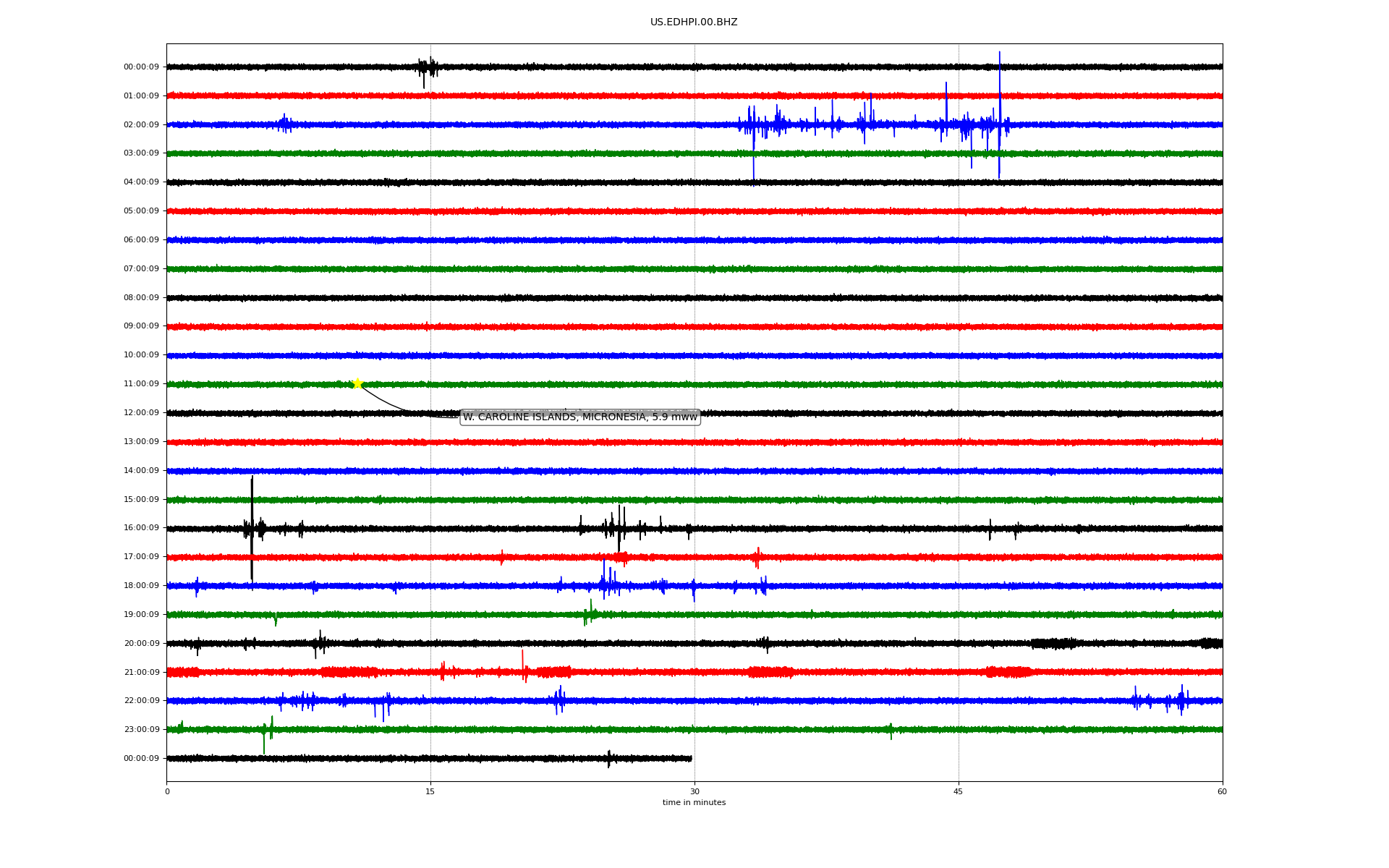Click the 23:00:09 trace label

coord(141,730)
